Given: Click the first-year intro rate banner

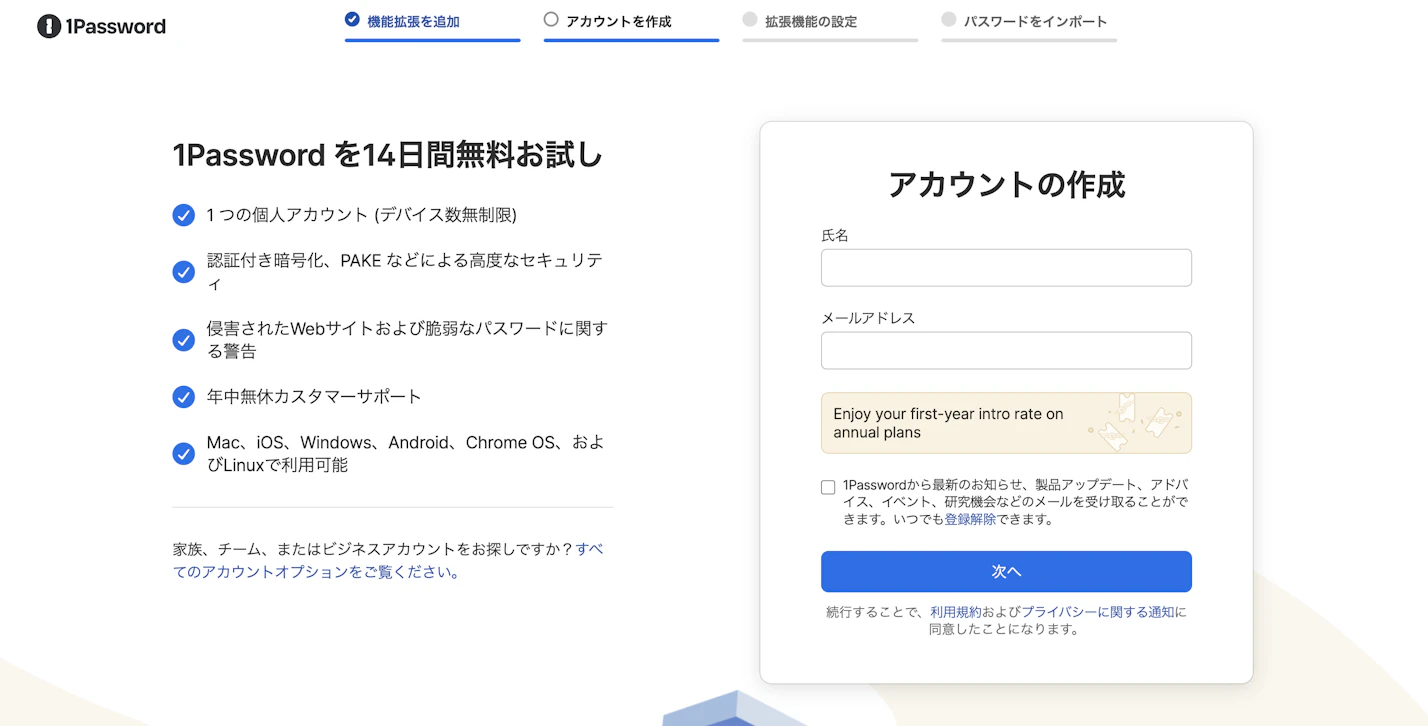Looking at the screenshot, I should [1006, 423].
